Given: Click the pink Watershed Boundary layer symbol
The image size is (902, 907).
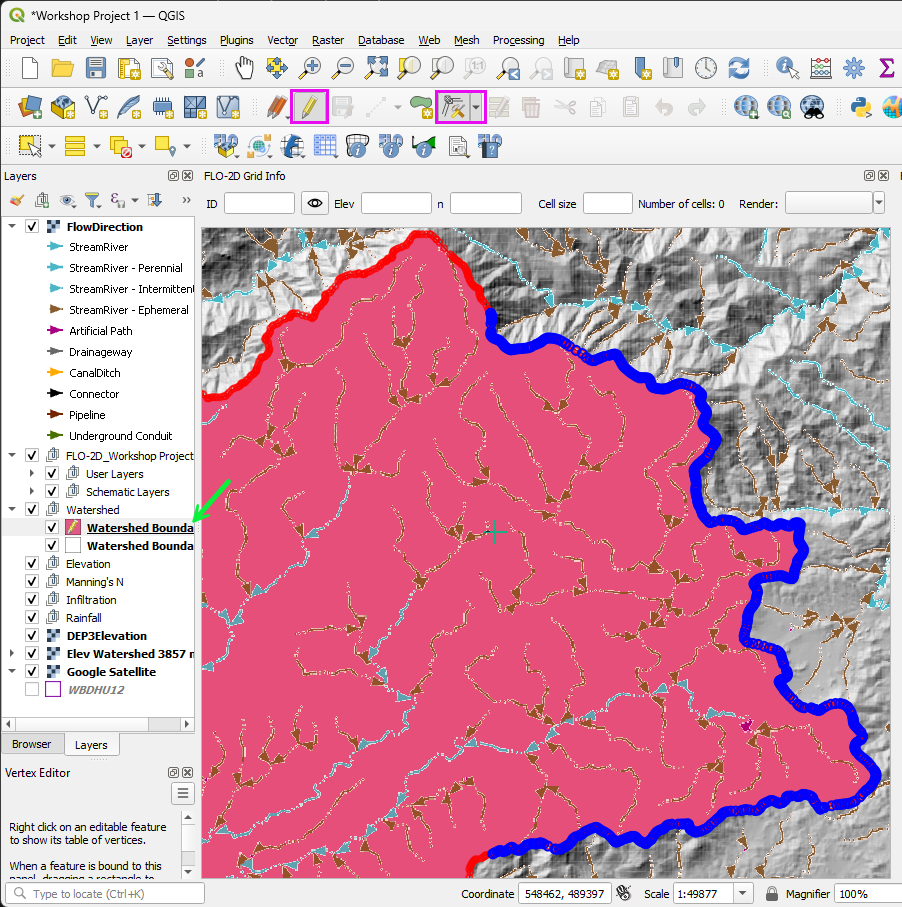Looking at the screenshot, I should [x=73, y=528].
